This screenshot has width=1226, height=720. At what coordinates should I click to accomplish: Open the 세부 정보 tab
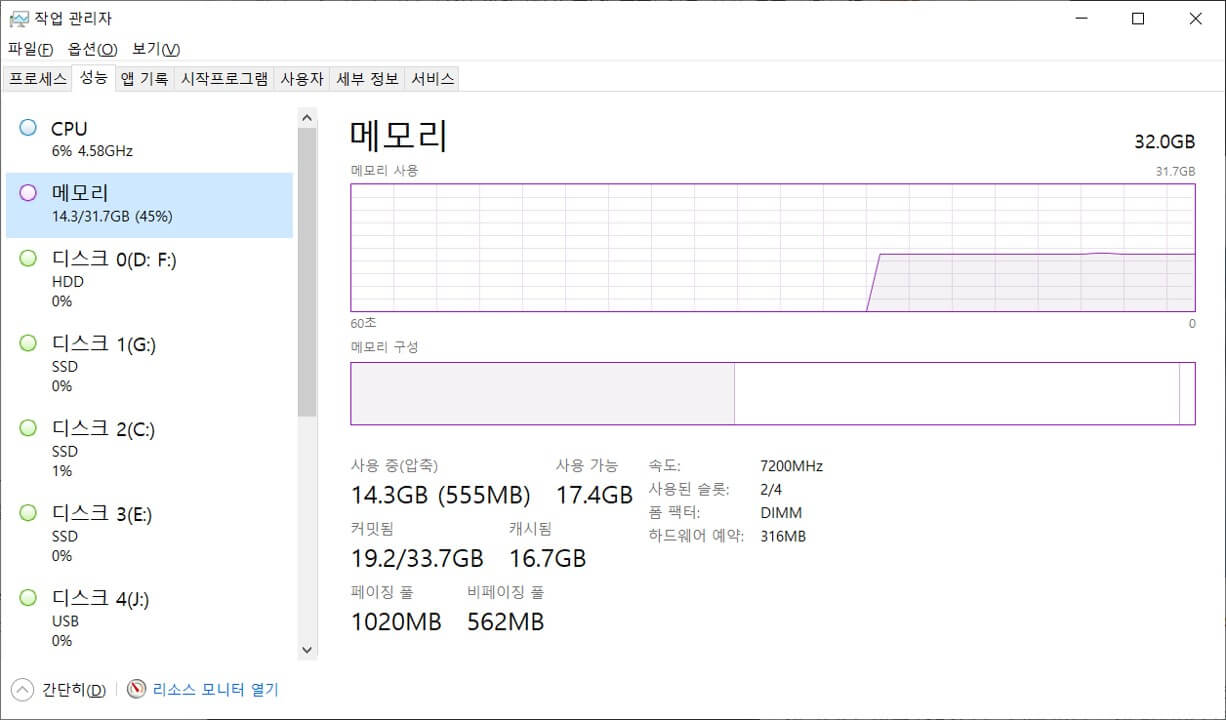coord(367,79)
